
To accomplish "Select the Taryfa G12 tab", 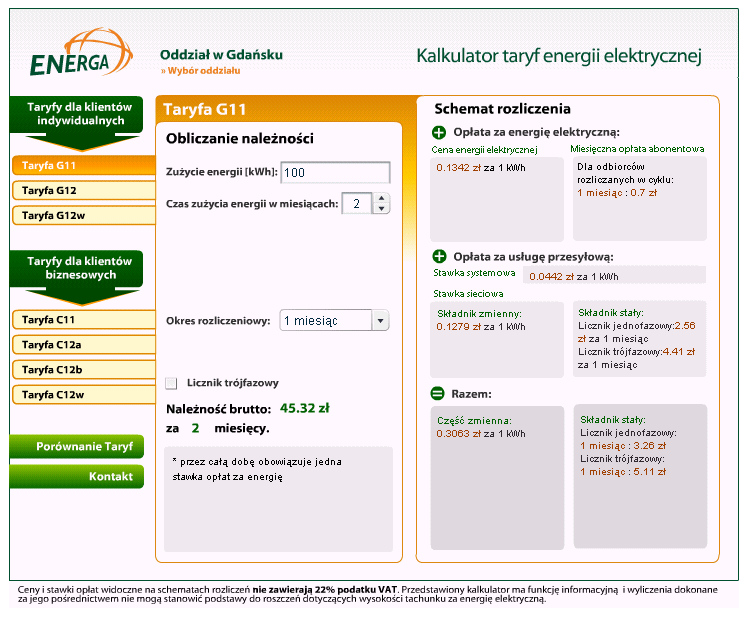I will coord(84,190).
